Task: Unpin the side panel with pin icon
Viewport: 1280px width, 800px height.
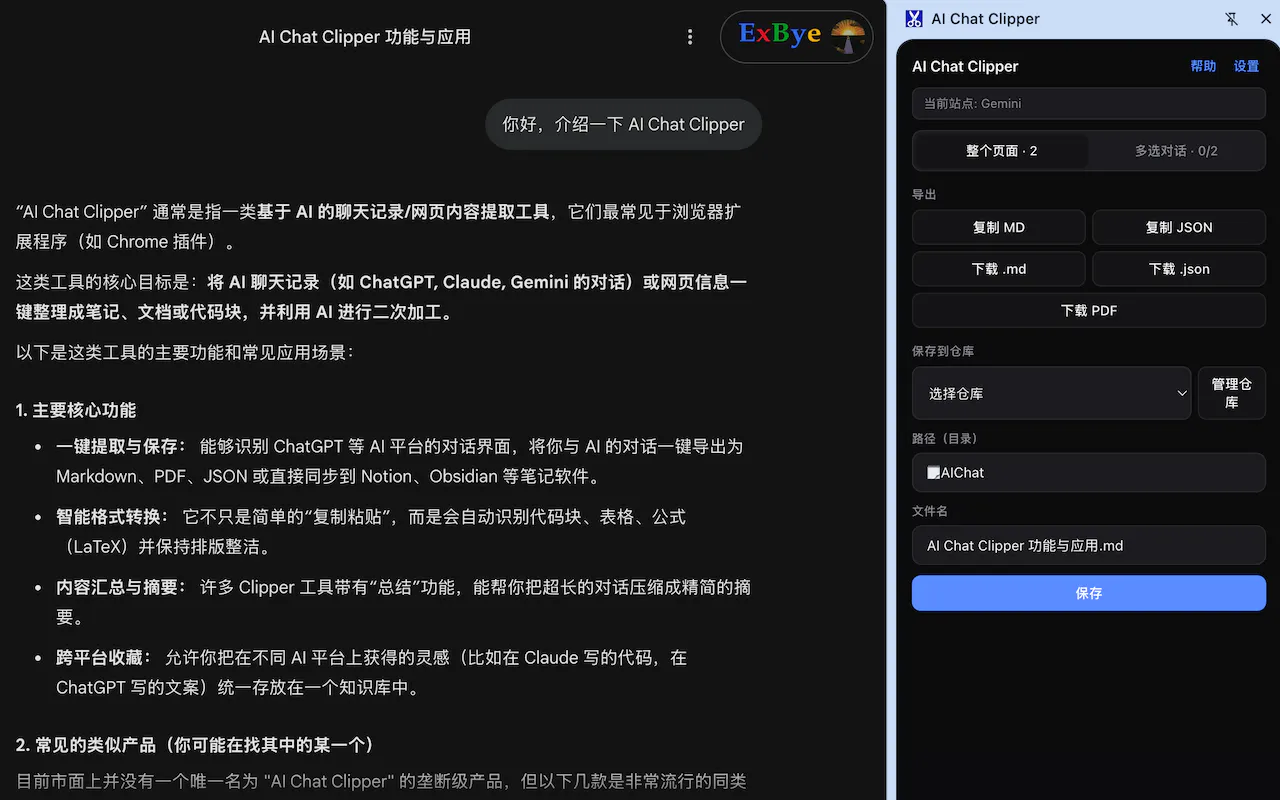Action: click(x=1232, y=19)
